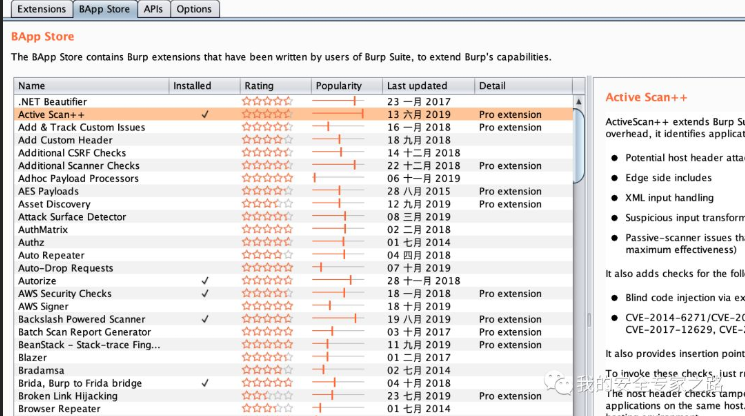This screenshot has height=416, width=745.
Task: Click the installed checkmark for Backslash Powered Scanner
Action: coord(205,319)
